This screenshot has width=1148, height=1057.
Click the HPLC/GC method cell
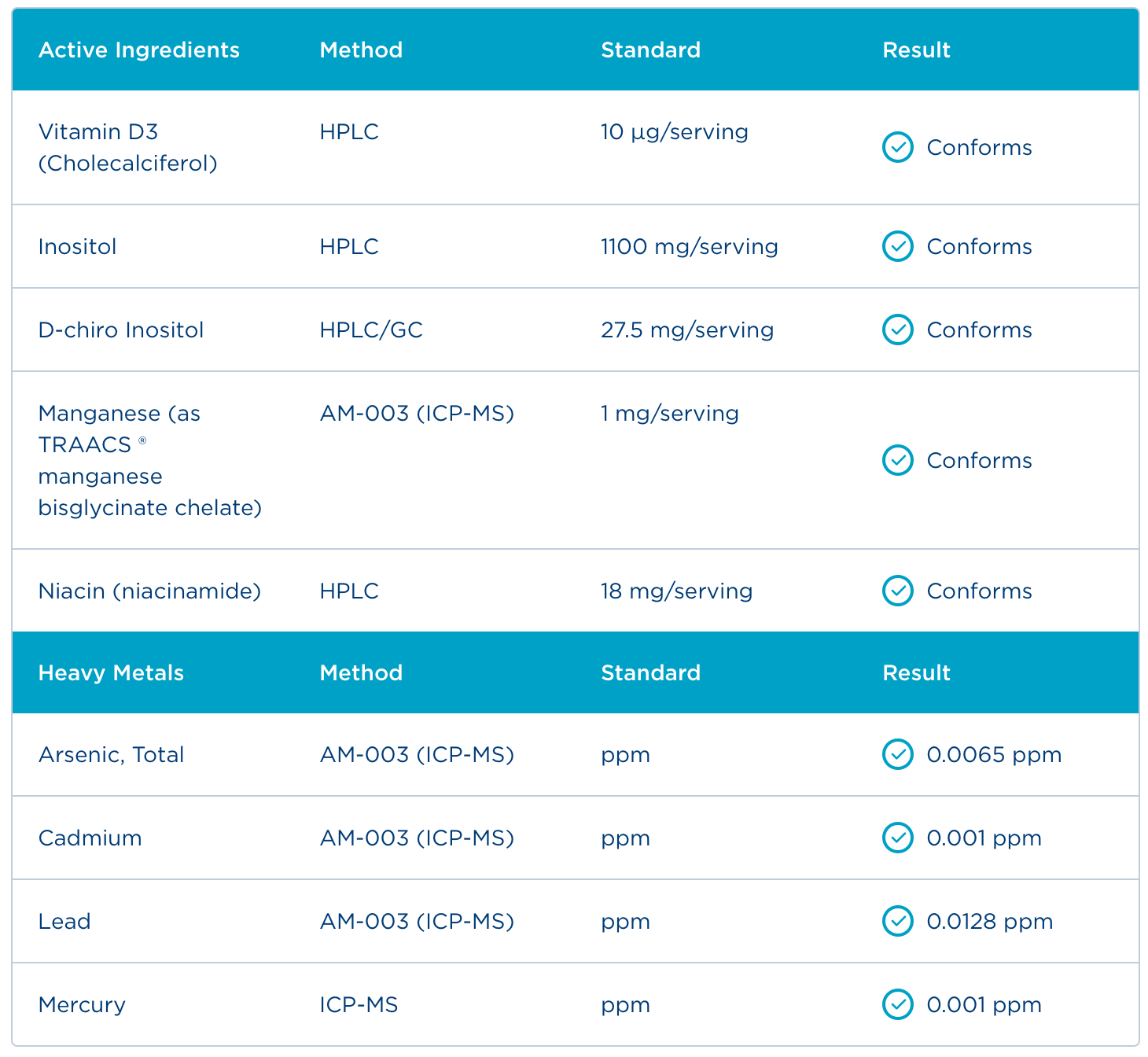coord(371,330)
